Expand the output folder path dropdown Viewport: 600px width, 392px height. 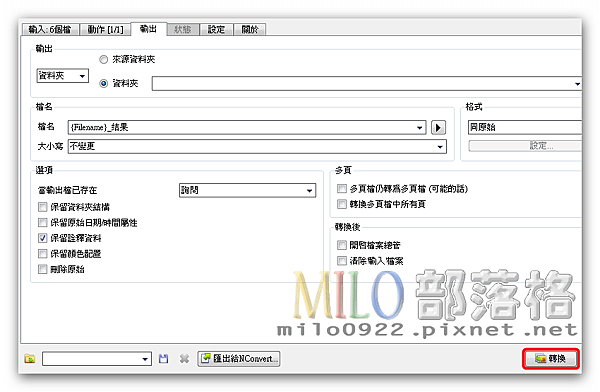[577, 84]
